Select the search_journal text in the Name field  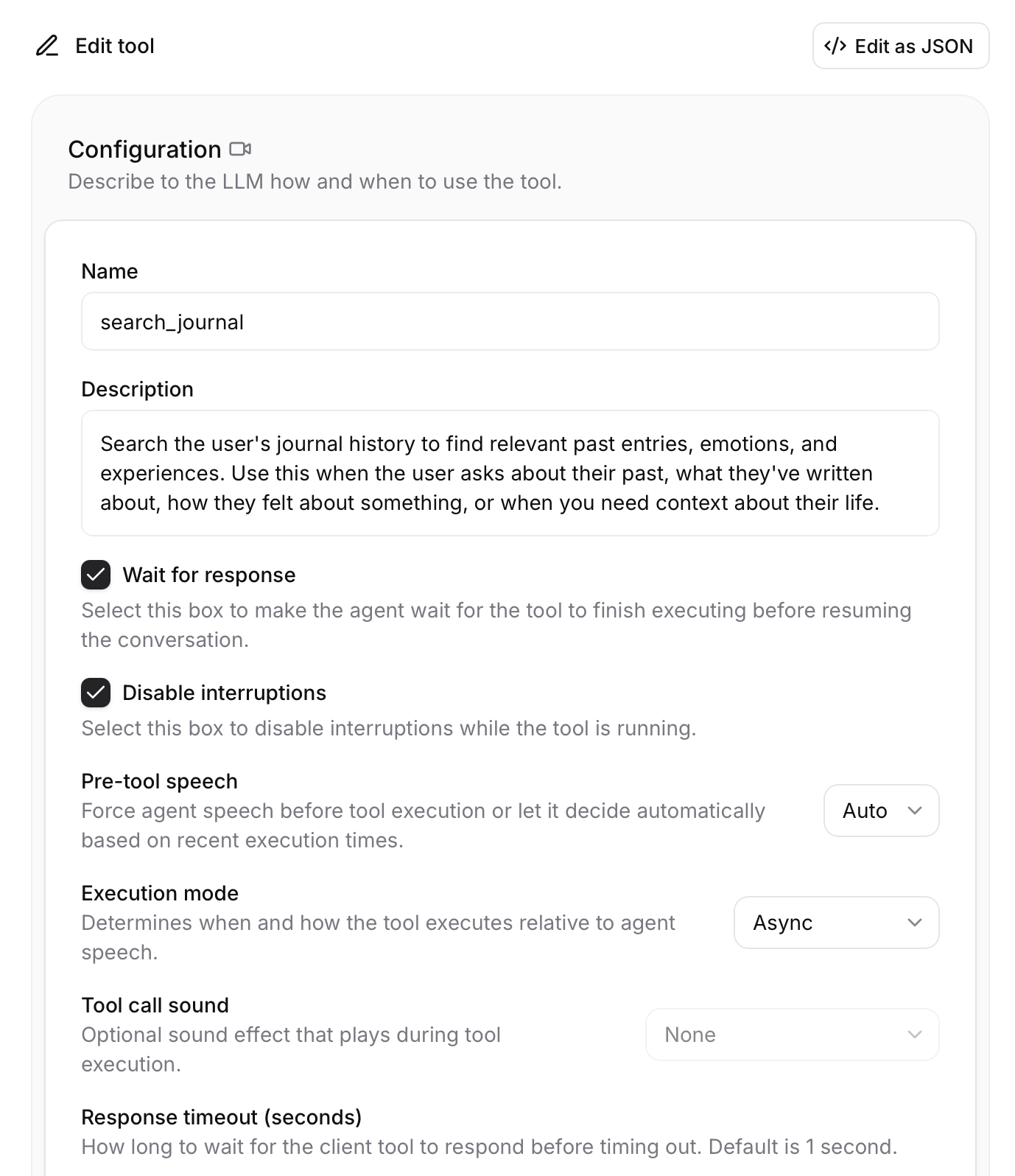tap(172, 321)
